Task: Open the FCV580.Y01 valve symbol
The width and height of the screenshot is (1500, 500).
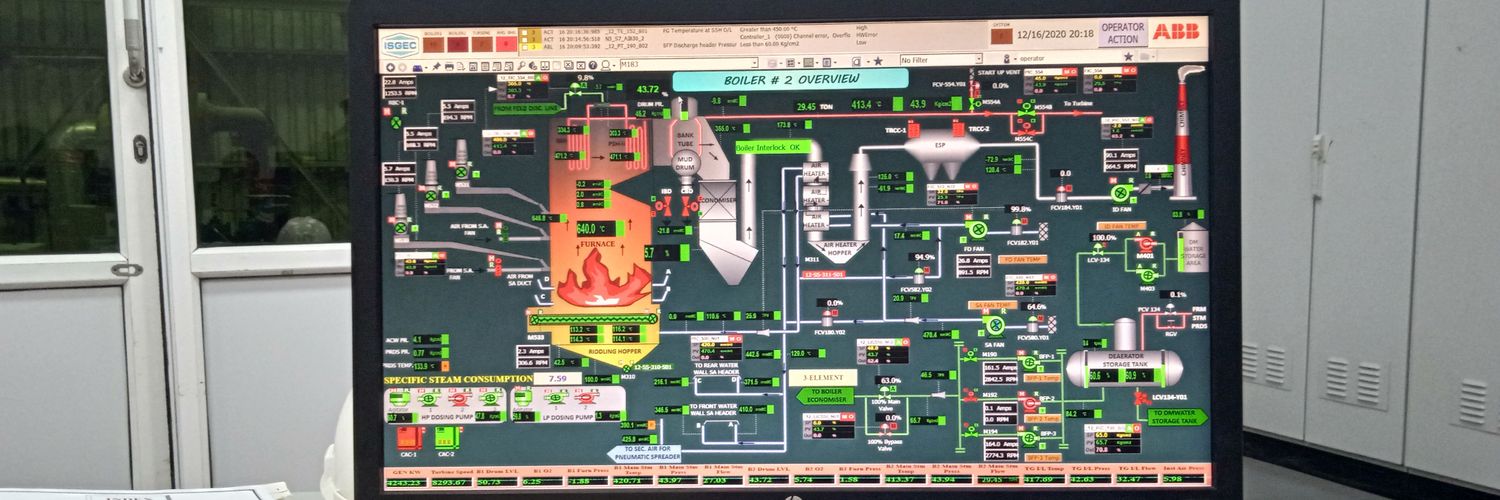Action: point(1033,324)
